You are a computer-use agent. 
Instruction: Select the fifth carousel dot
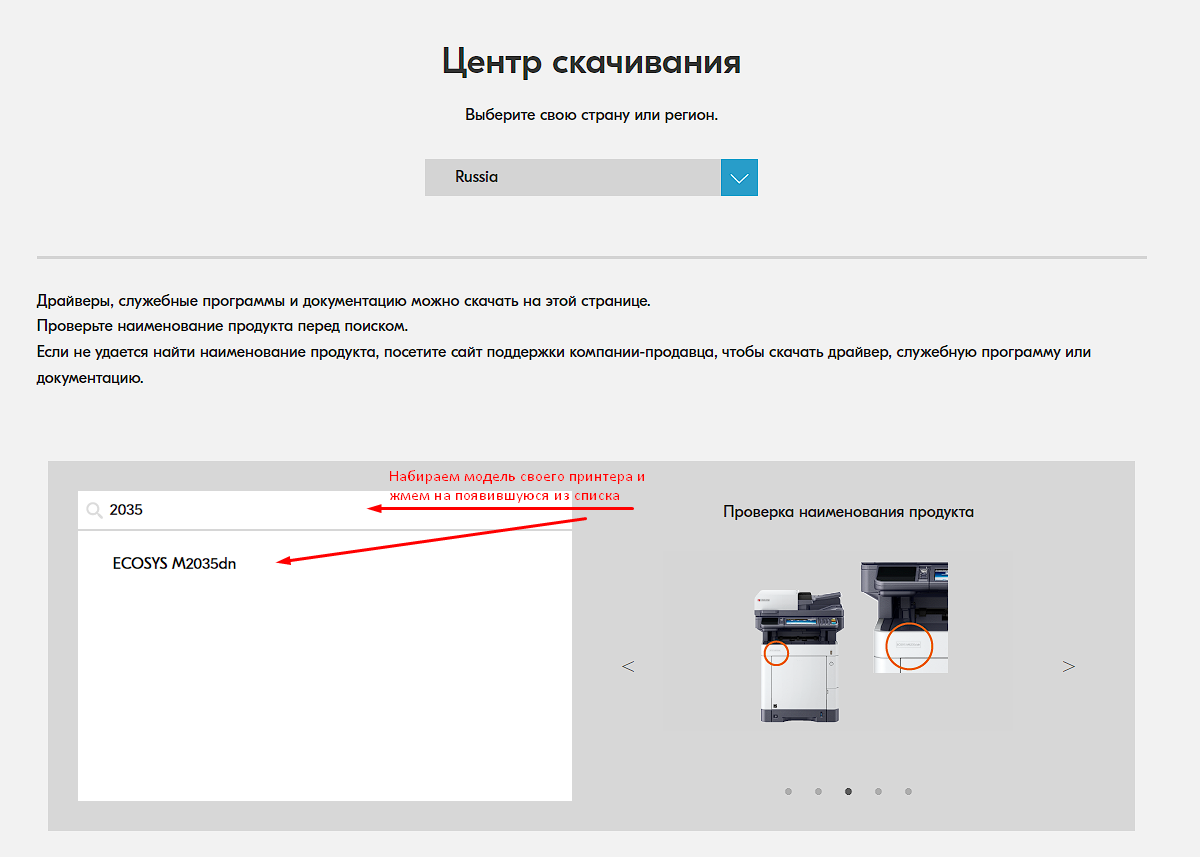(908, 791)
